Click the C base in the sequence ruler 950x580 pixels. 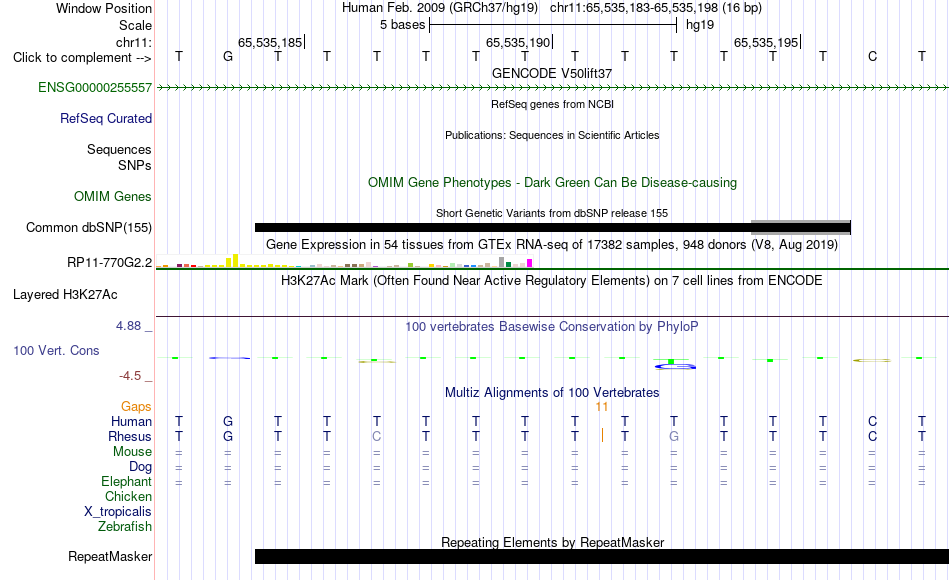(872, 57)
